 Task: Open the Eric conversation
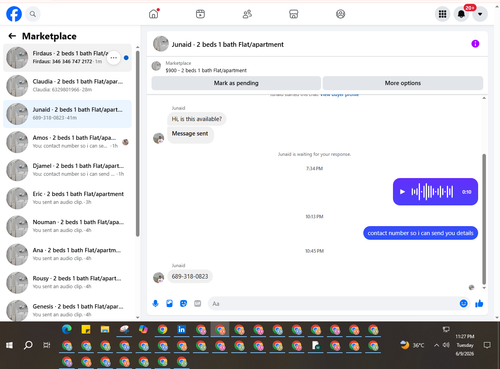[x=67, y=198]
